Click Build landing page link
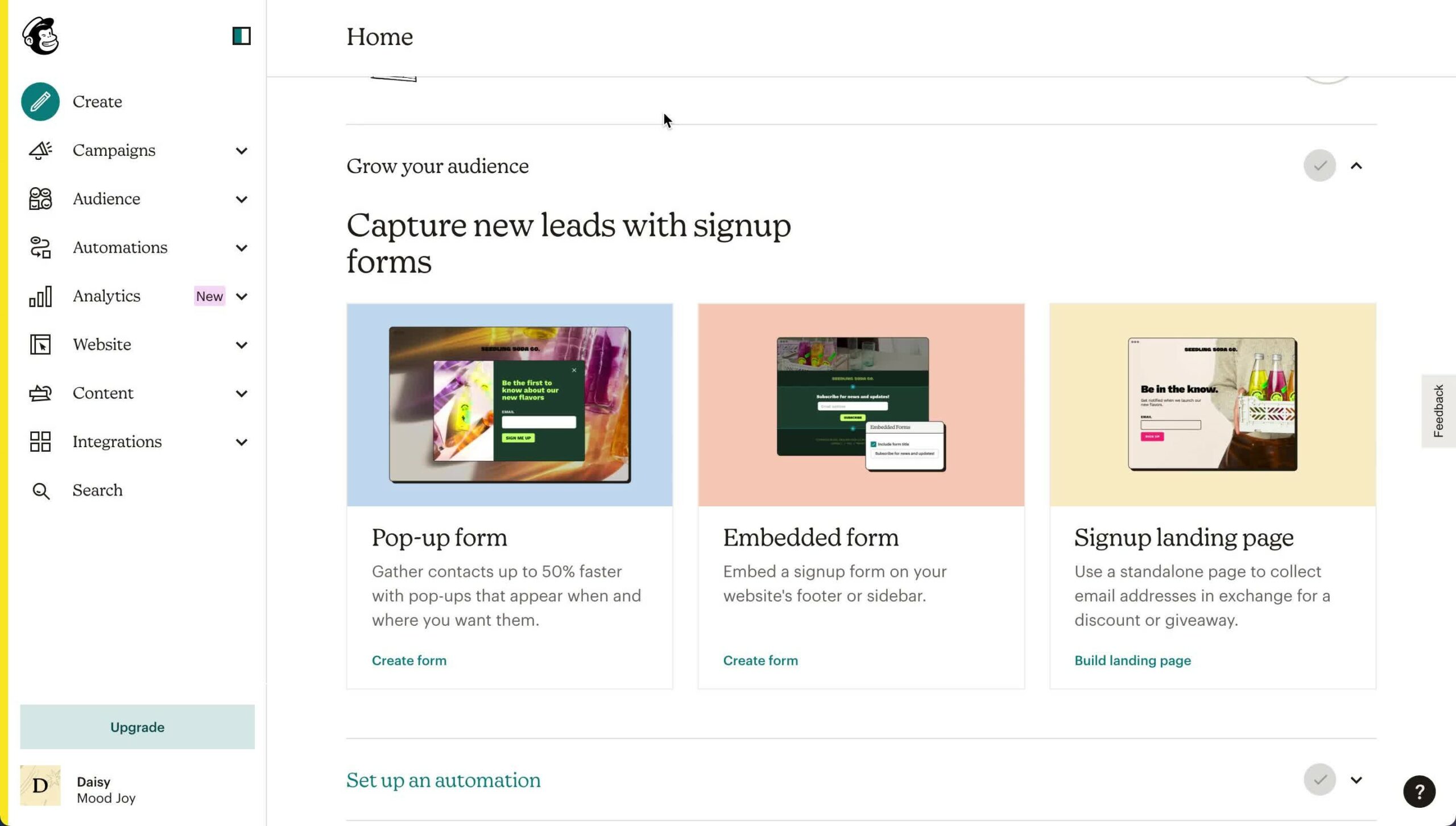Viewport: 1456px width, 826px height. pos(1132,660)
